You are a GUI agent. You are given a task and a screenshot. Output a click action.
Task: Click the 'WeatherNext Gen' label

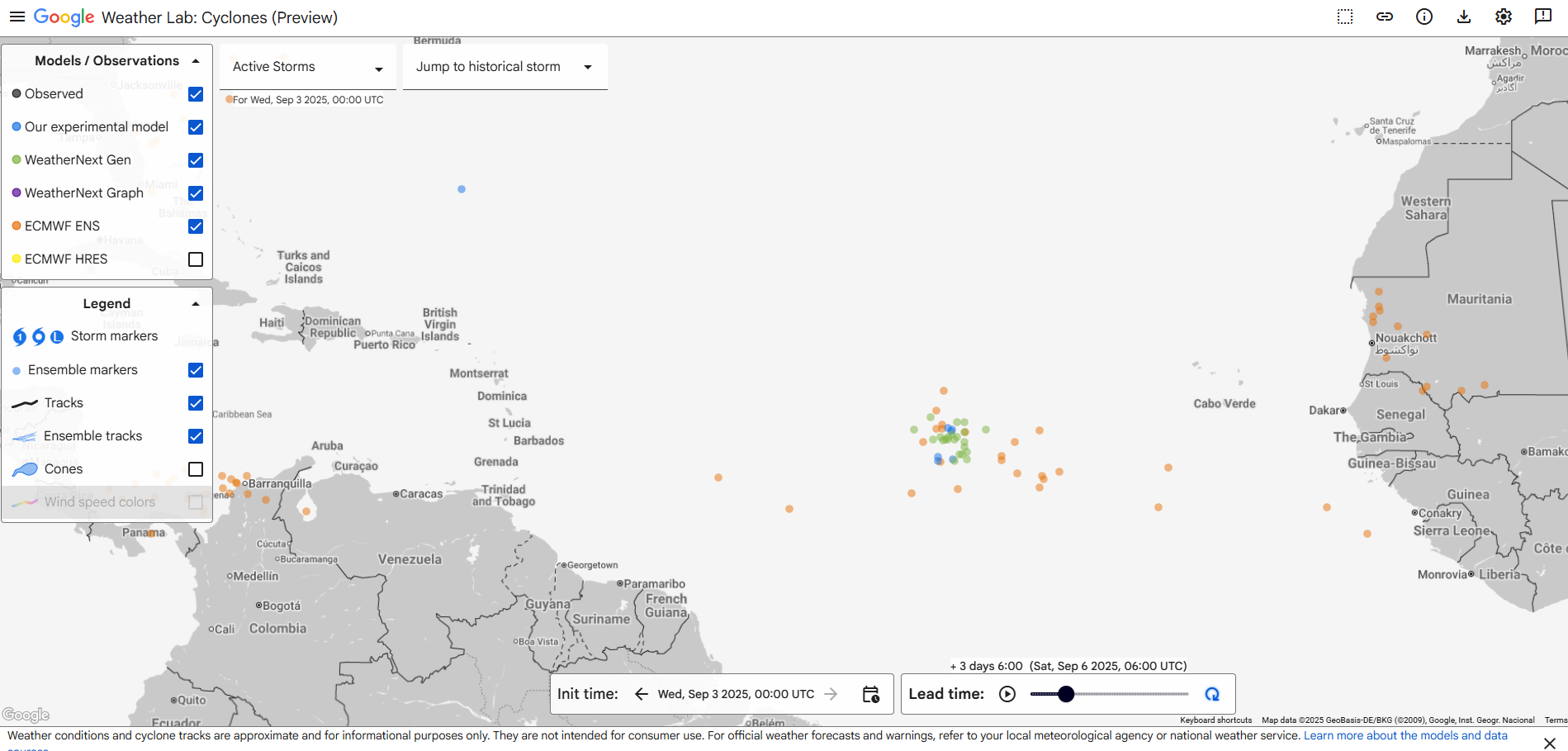tap(78, 160)
